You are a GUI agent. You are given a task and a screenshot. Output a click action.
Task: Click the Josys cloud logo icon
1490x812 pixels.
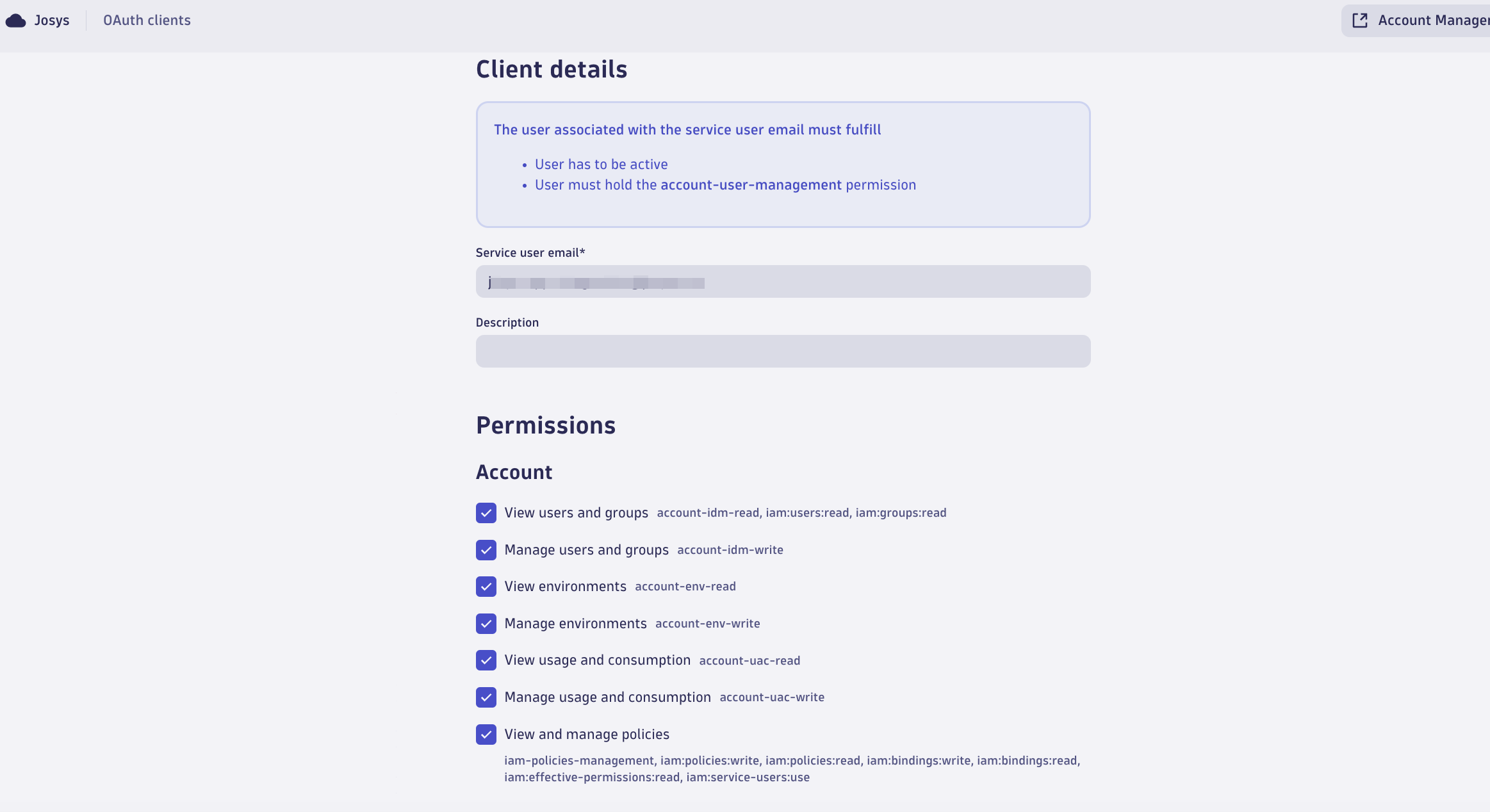15,20
